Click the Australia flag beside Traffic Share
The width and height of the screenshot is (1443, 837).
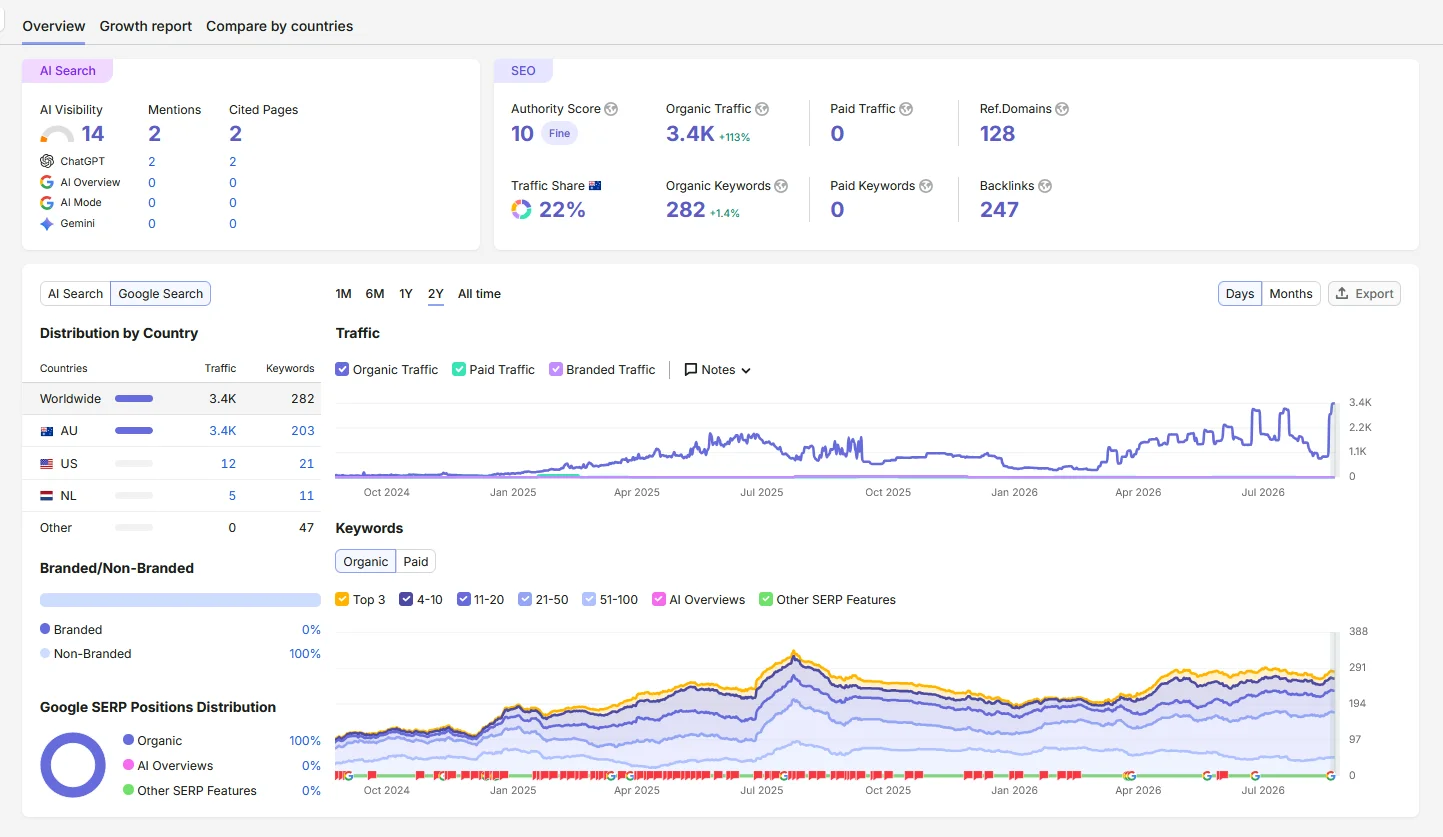[x=595, y=186]
